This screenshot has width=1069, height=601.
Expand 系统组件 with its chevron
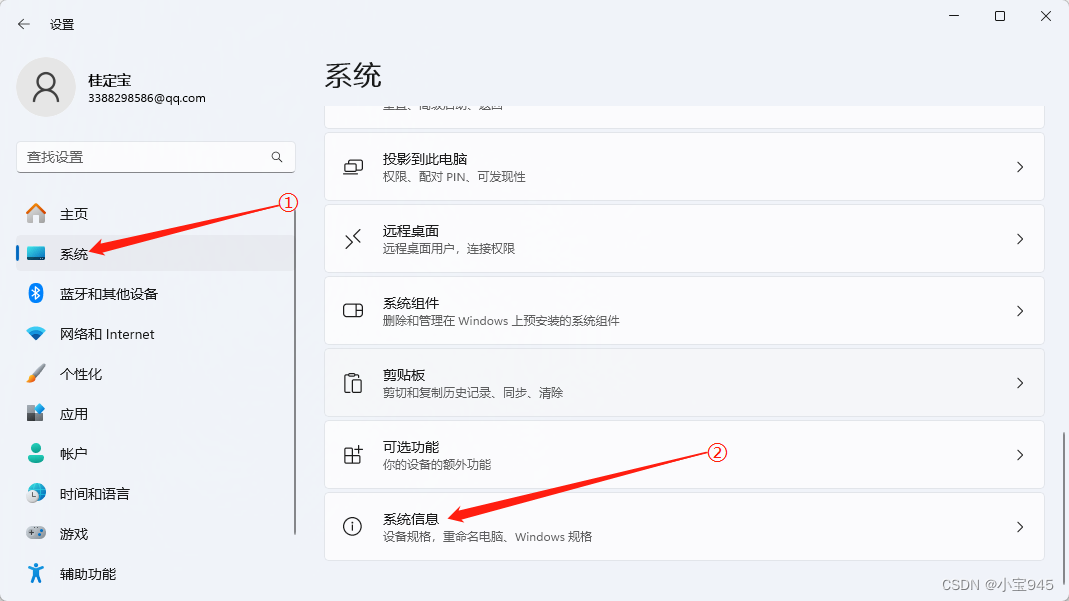1020,311
